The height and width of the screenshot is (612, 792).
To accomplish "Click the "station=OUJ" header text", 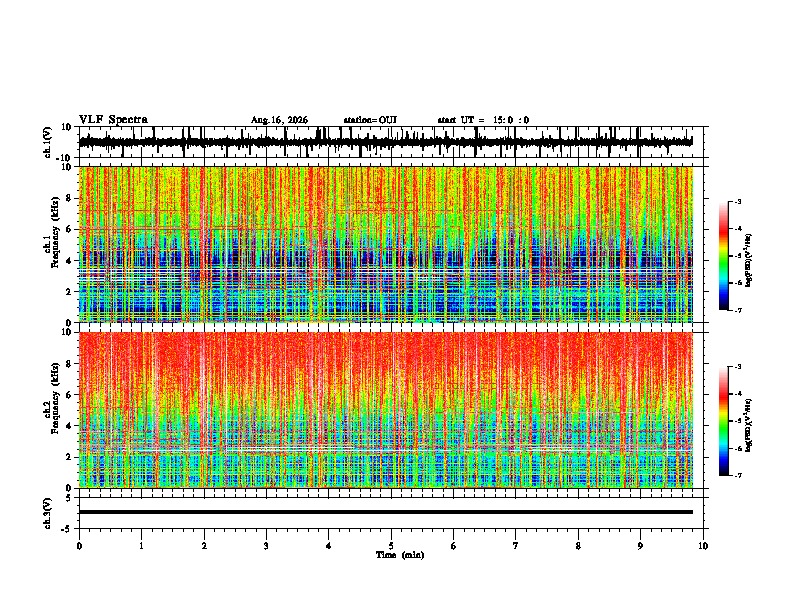I will point(370,120).
